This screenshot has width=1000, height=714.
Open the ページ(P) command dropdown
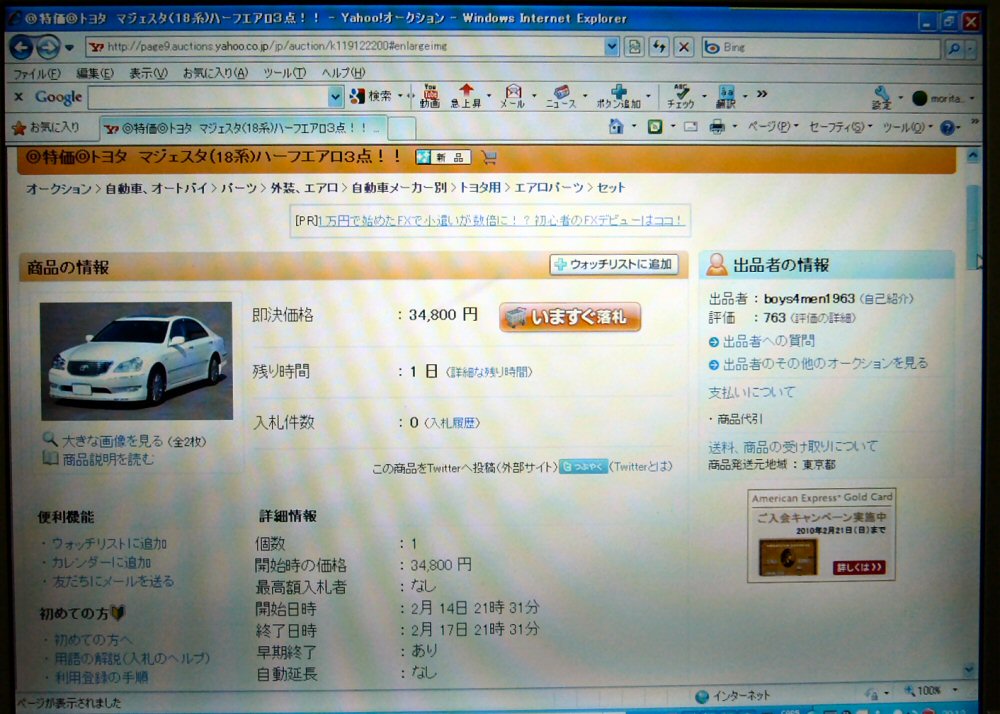[772, 127]
